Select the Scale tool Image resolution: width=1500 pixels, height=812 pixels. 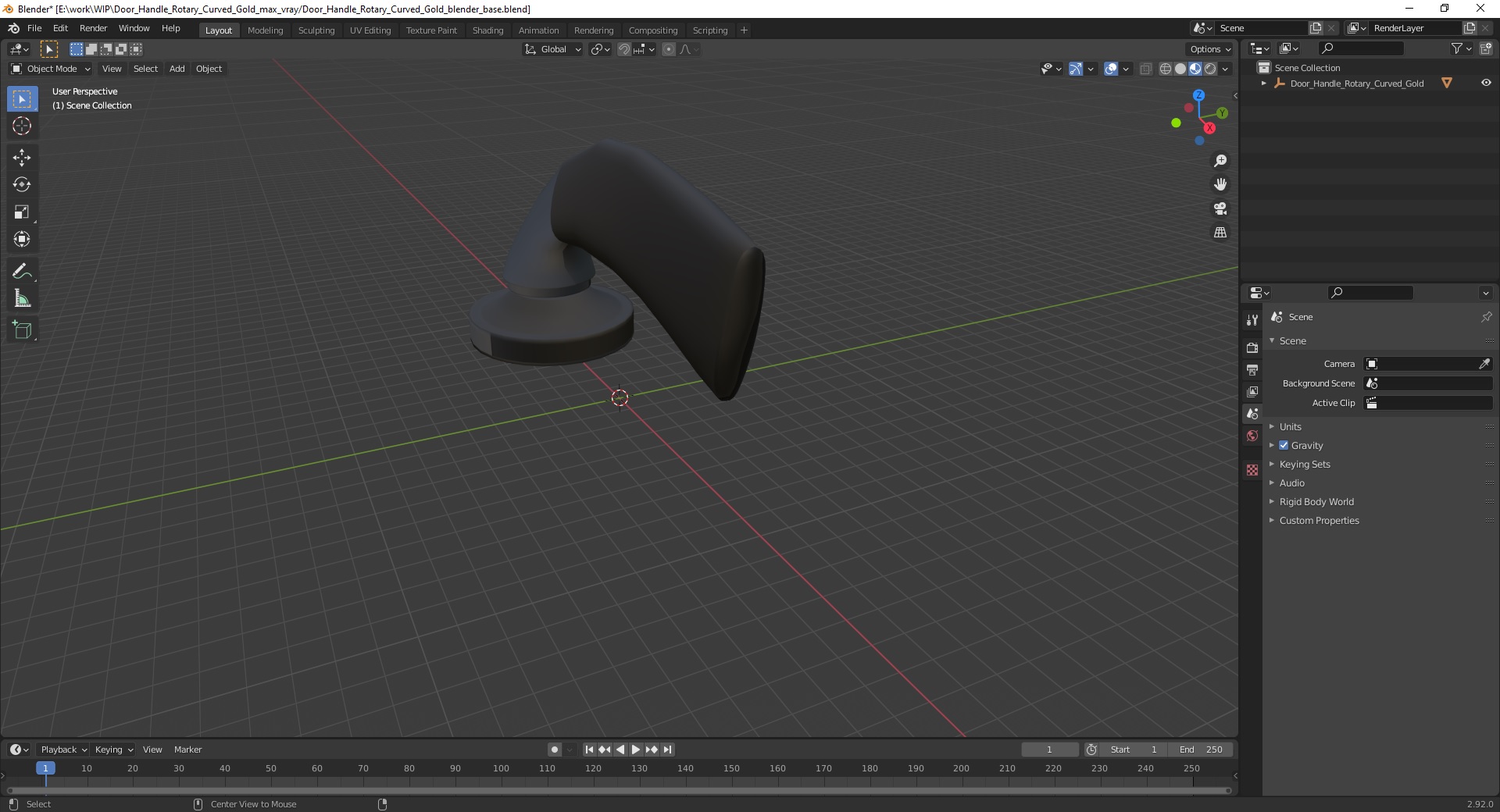pos(22,212)
